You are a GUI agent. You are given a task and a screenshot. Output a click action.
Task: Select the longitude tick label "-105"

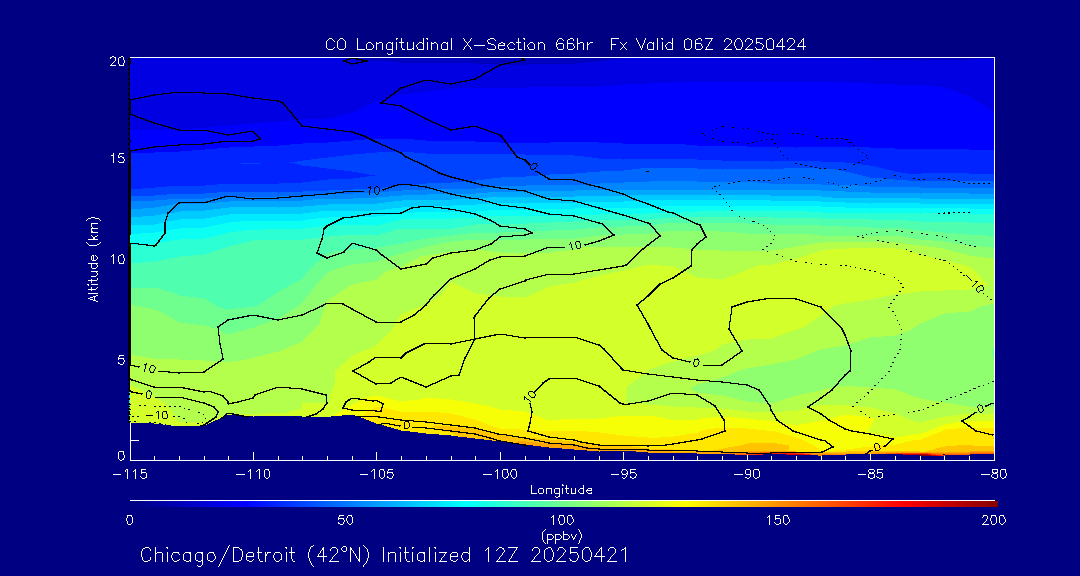tap(376, 475)
